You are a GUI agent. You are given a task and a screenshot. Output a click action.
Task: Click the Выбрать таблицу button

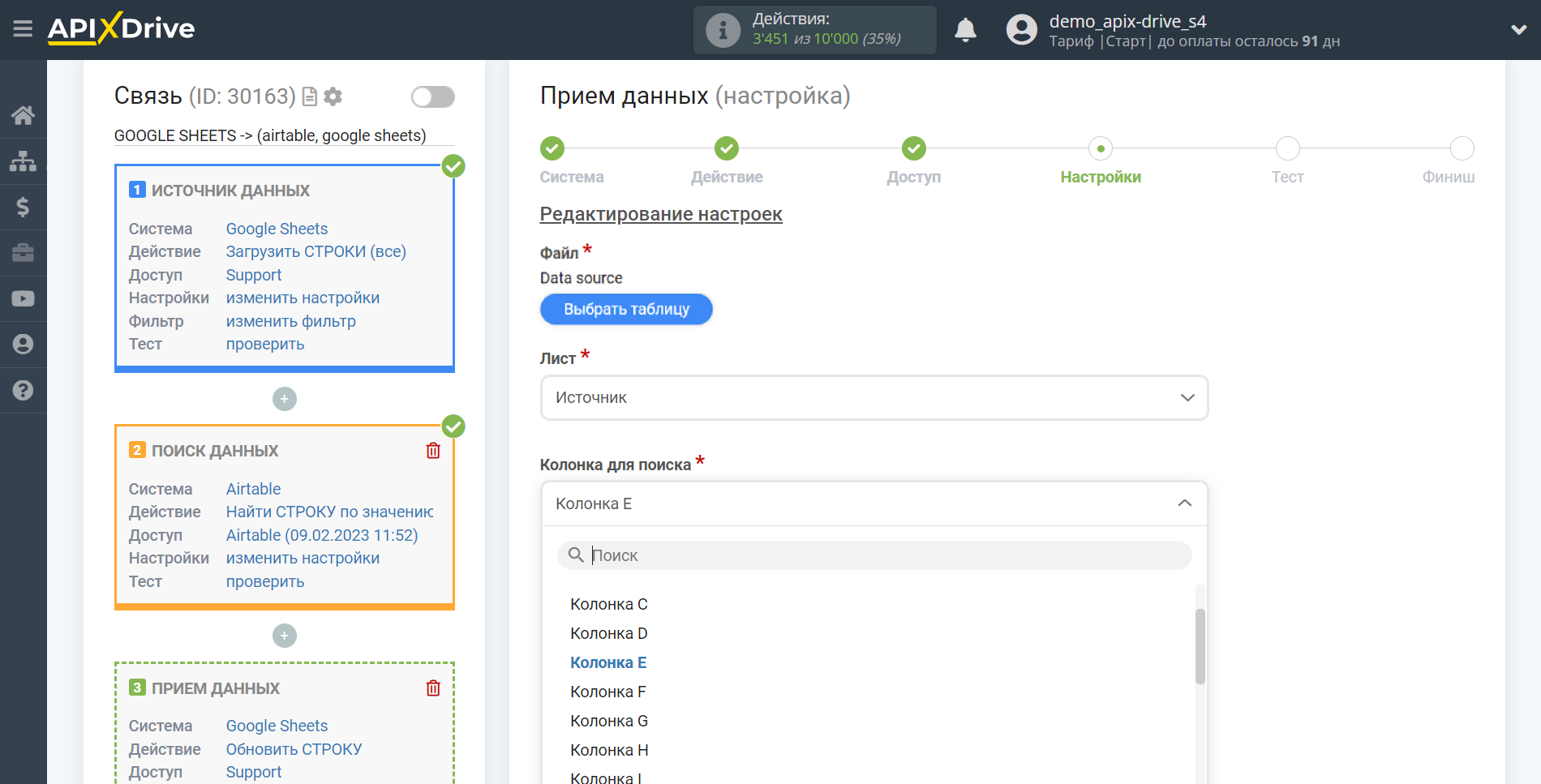pyautogui.click(x=626, y=309)
